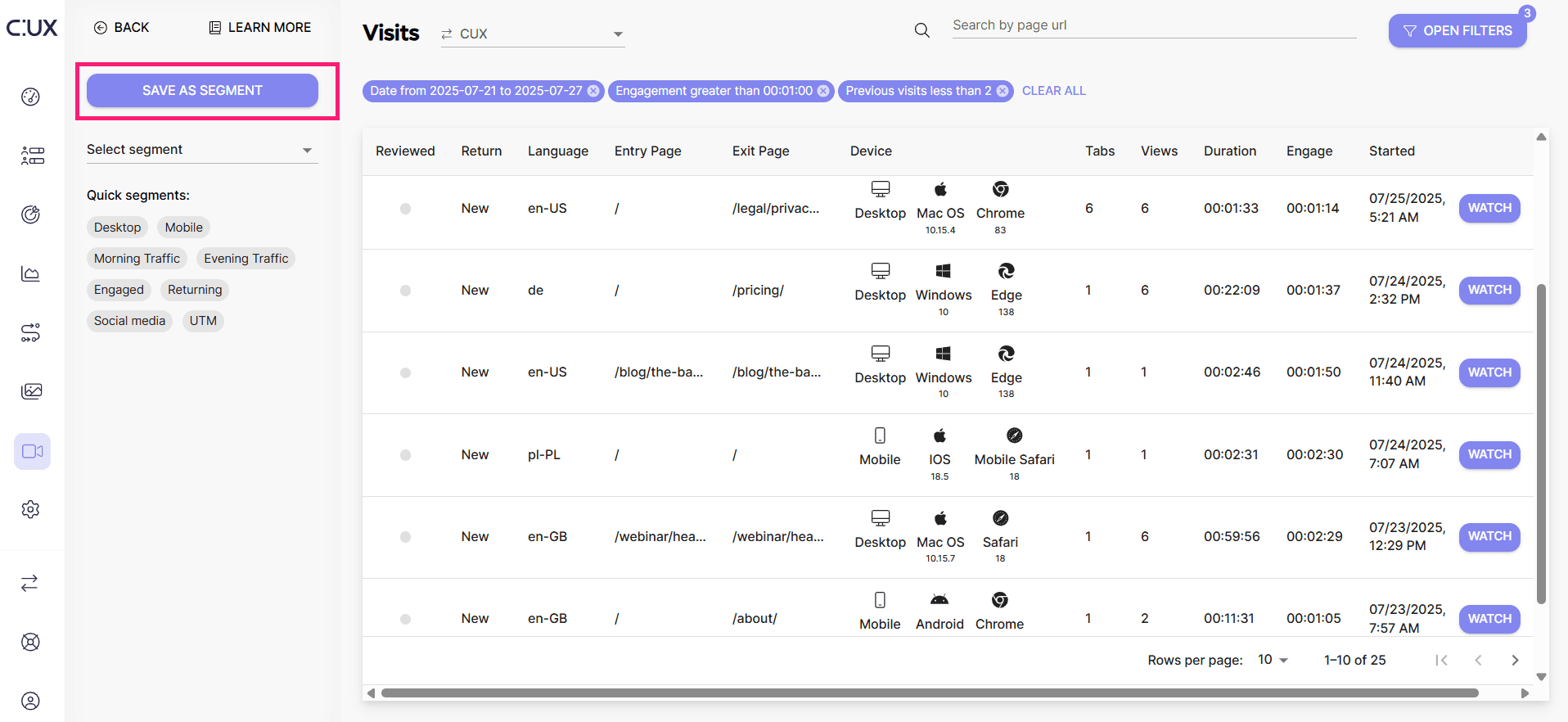The height and width of the screenshot is (722, 1568).
Task: Select the Desktop quick segment
Action: [117, 228]
